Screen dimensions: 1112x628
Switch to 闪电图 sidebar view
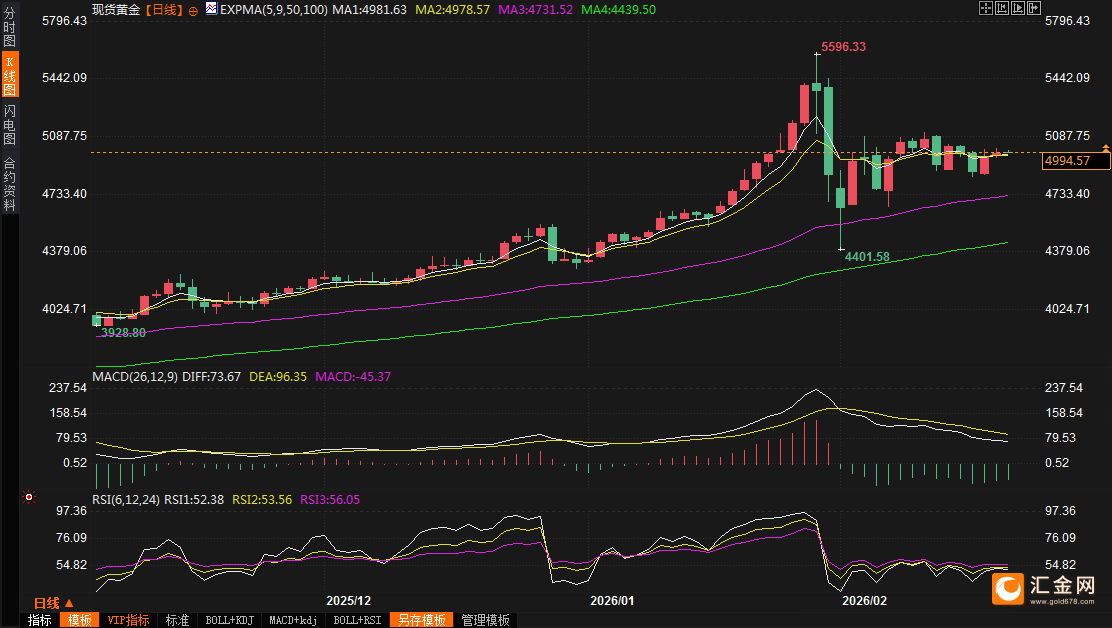(x=9, y=124)
